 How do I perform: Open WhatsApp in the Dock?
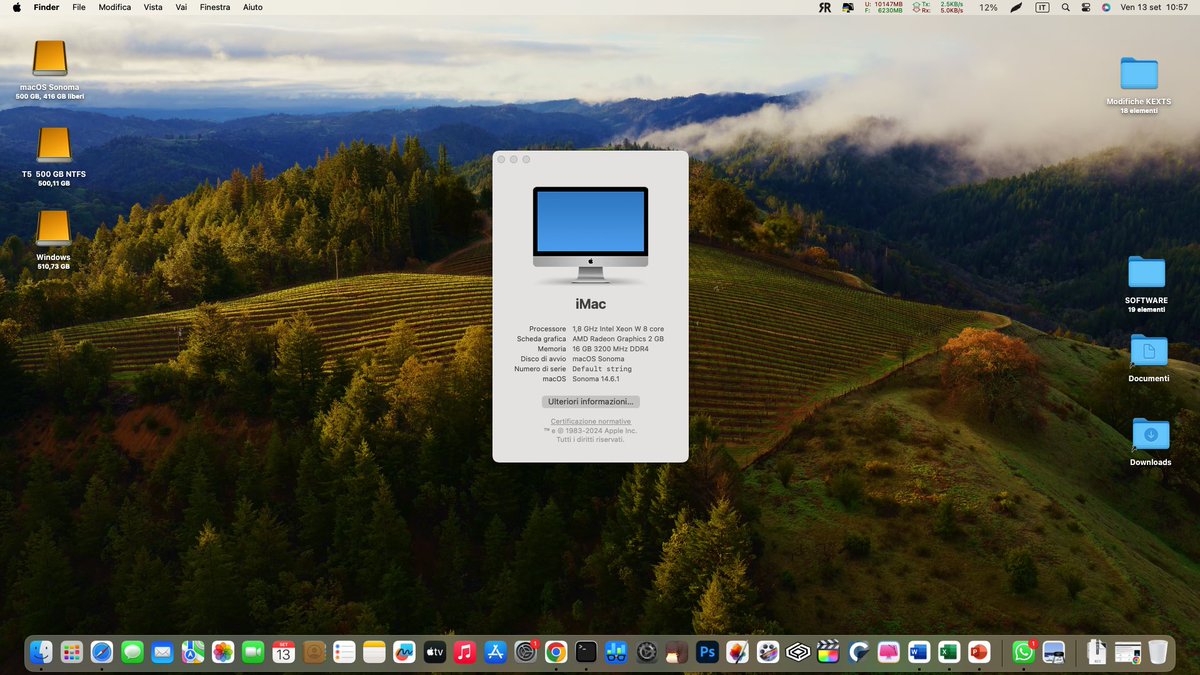pos(1023,652)
